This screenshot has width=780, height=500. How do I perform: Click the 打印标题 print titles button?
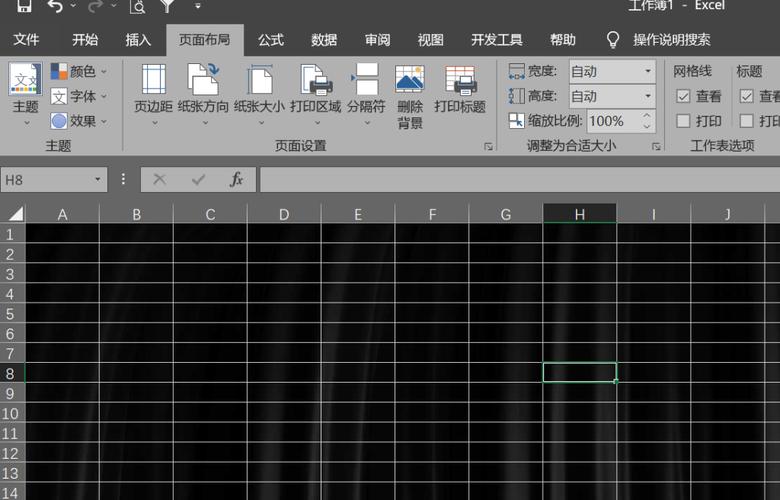(460, 89)
